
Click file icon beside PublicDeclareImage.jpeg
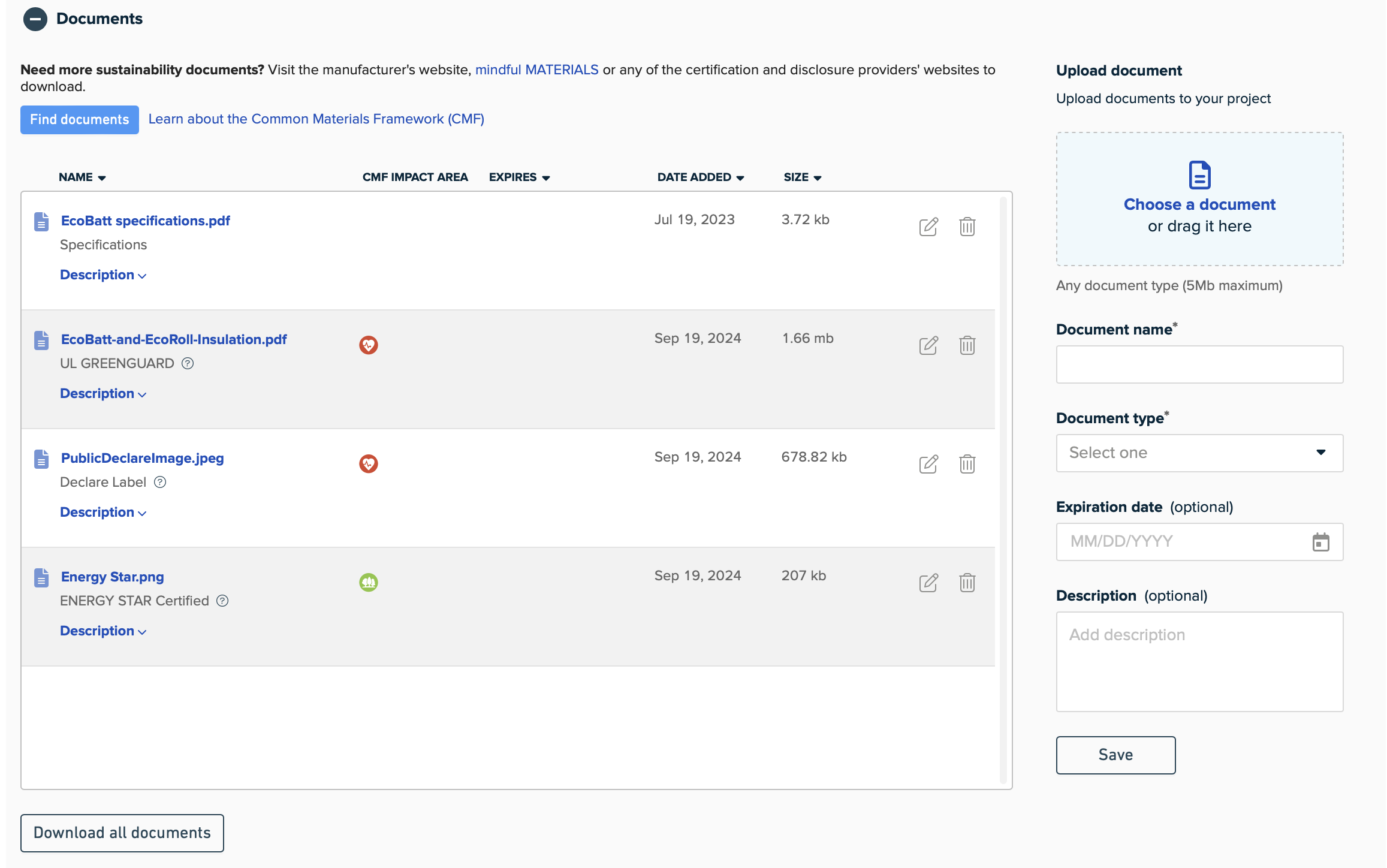tap(41, 459)
